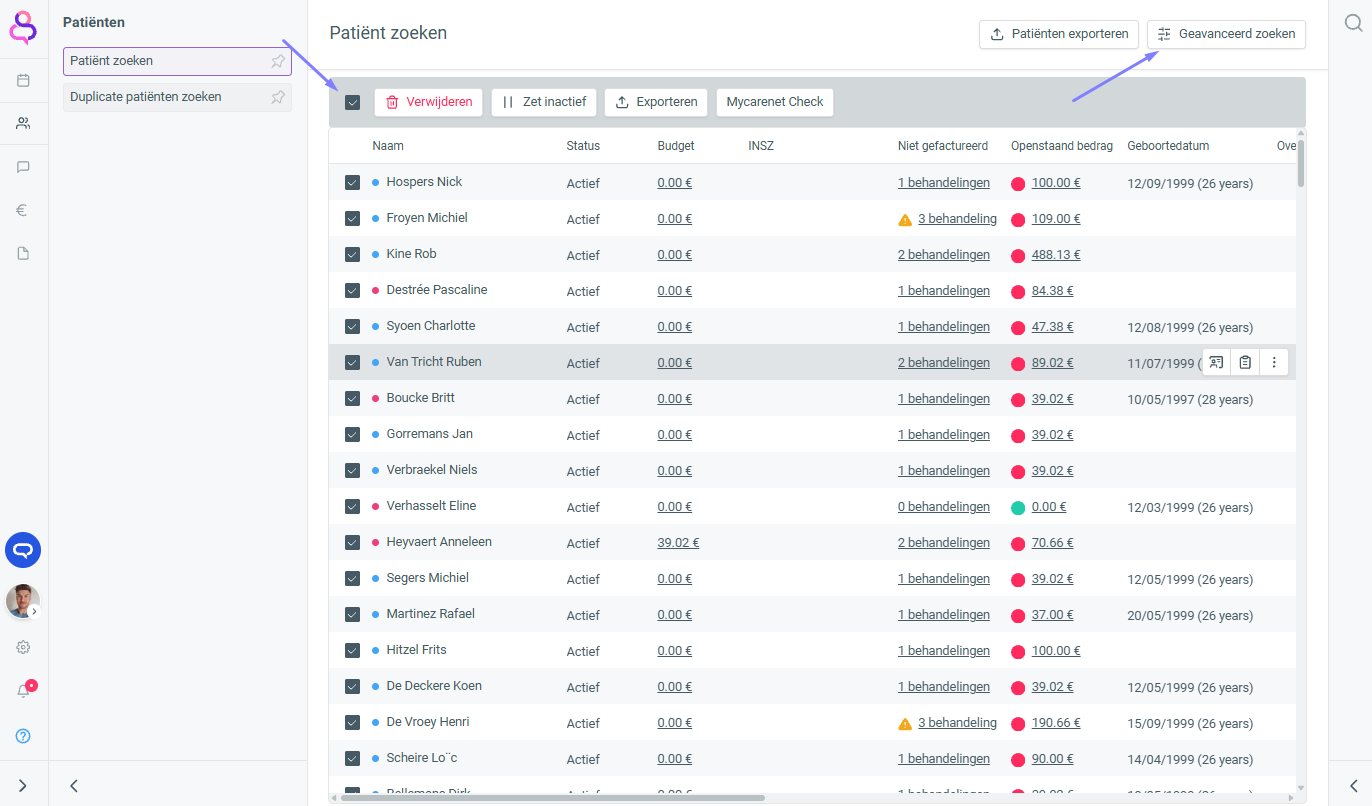
Task: Open the documents file icon in sidebar
Action: tap(23, 253)
